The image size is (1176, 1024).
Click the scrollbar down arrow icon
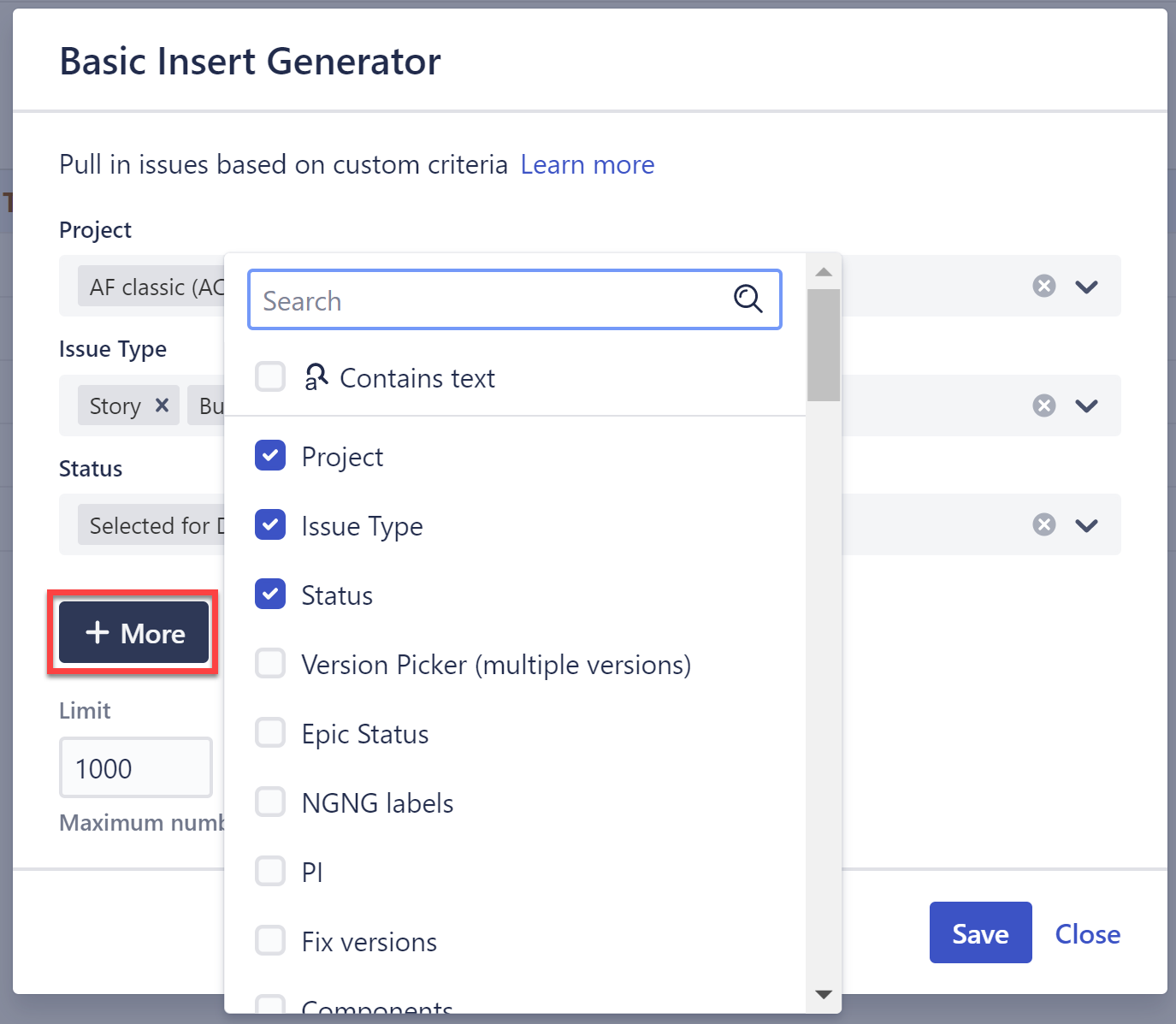[x=824, y=994]
